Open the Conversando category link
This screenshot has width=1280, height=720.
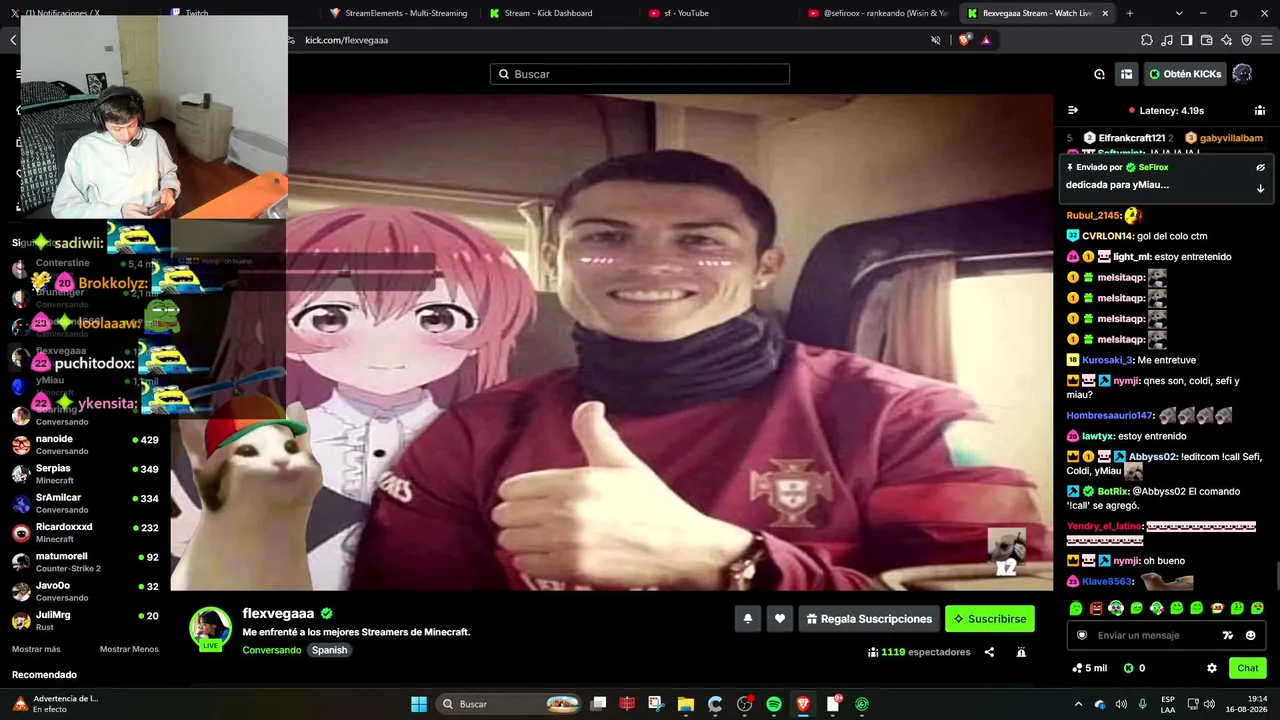click(271, 650)
